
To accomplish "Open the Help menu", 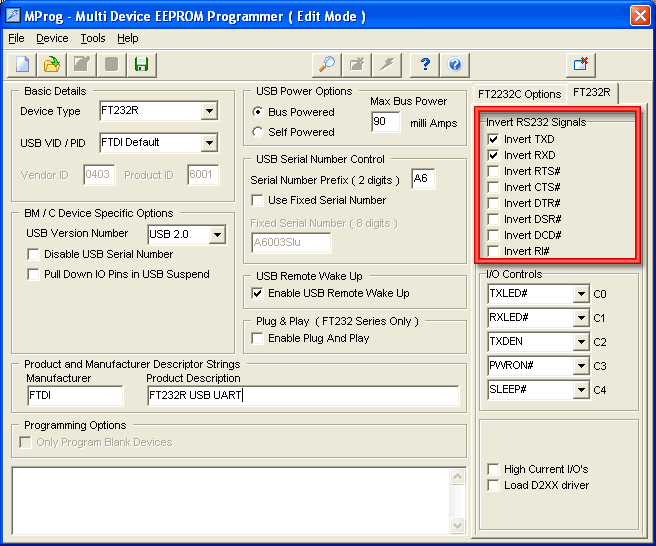I will (128, 38).
